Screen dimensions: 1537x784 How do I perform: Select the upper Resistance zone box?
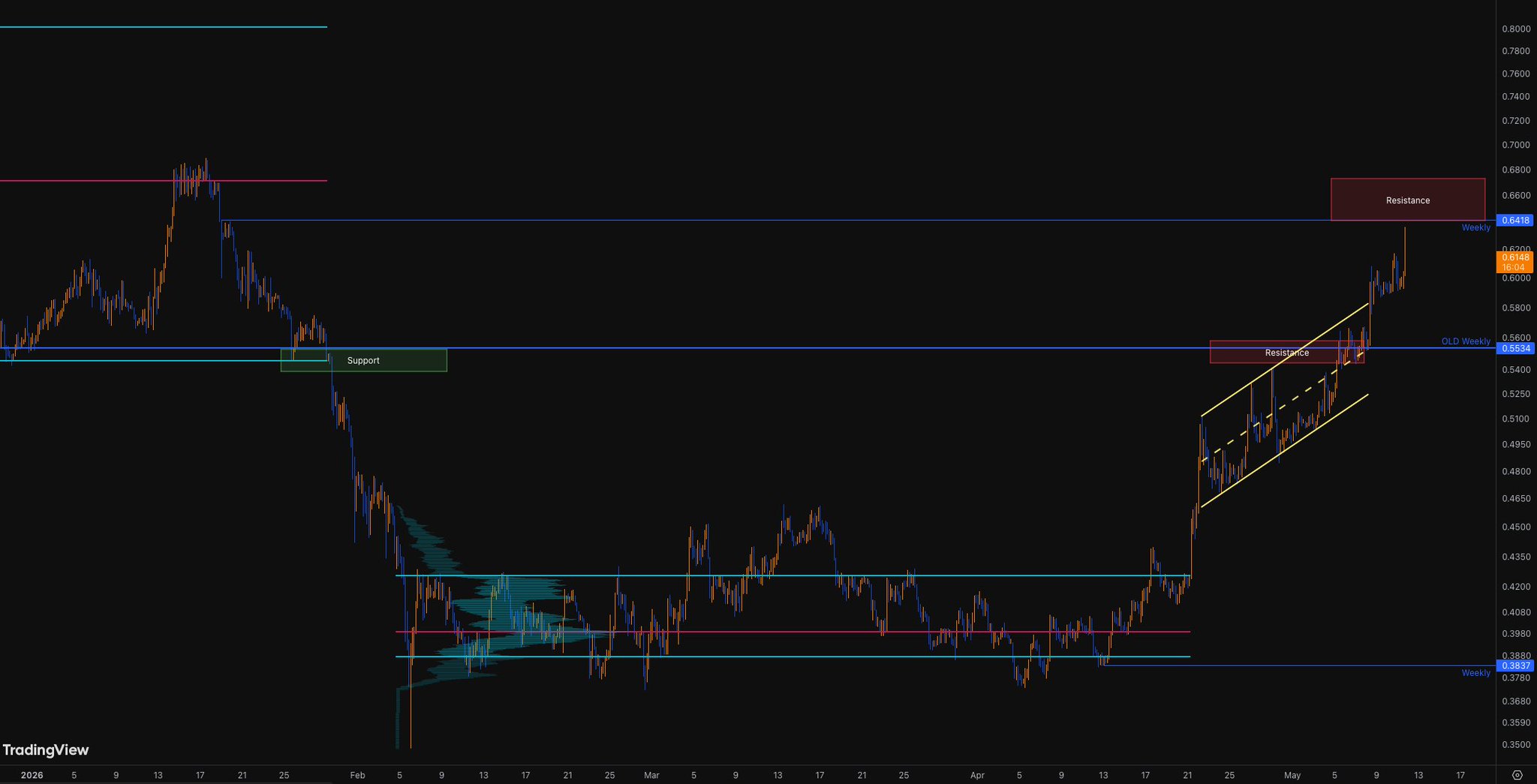tap(1408, 200)
